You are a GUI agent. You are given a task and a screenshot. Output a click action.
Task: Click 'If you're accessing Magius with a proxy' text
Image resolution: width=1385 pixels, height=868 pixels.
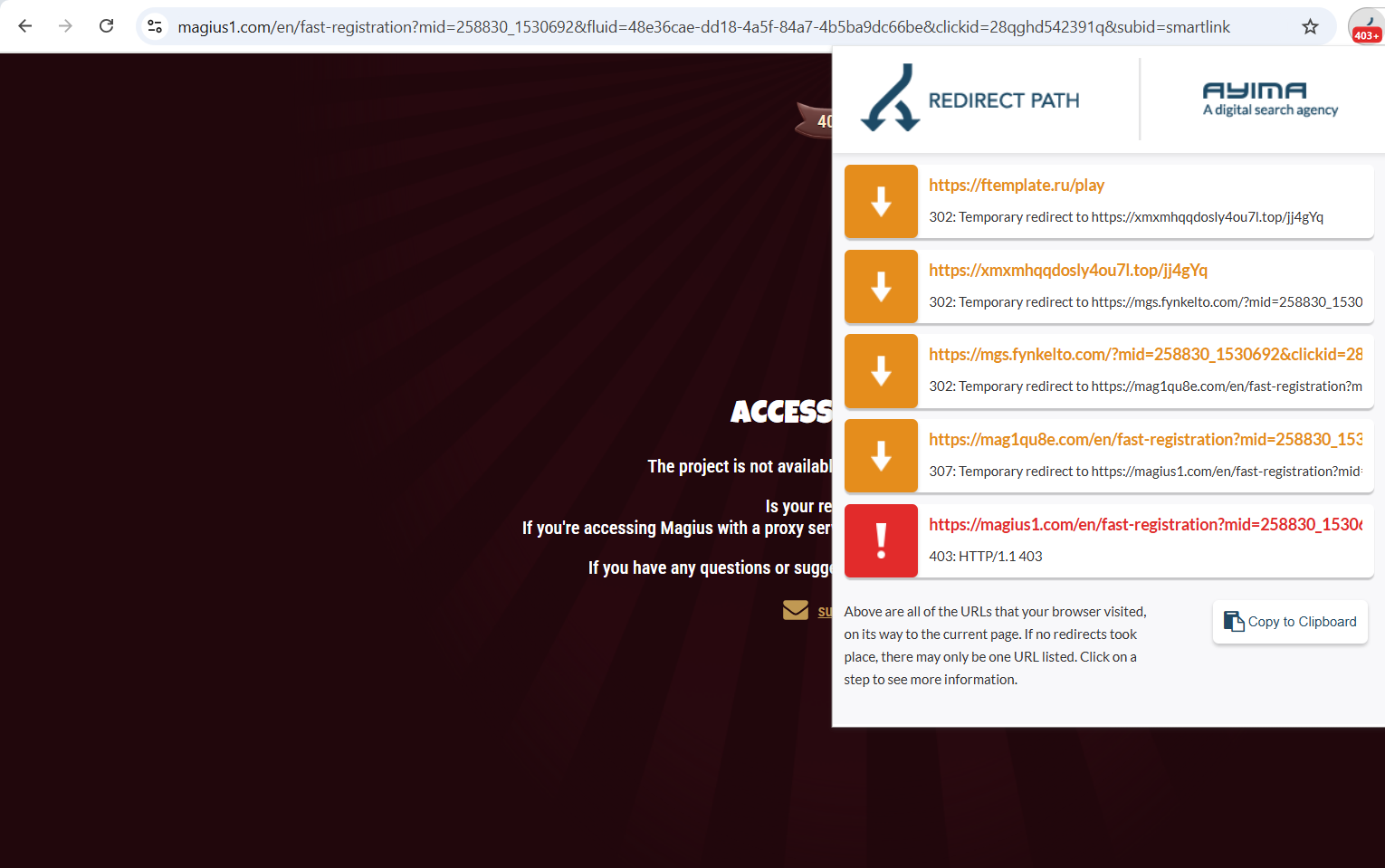(677, 528)
